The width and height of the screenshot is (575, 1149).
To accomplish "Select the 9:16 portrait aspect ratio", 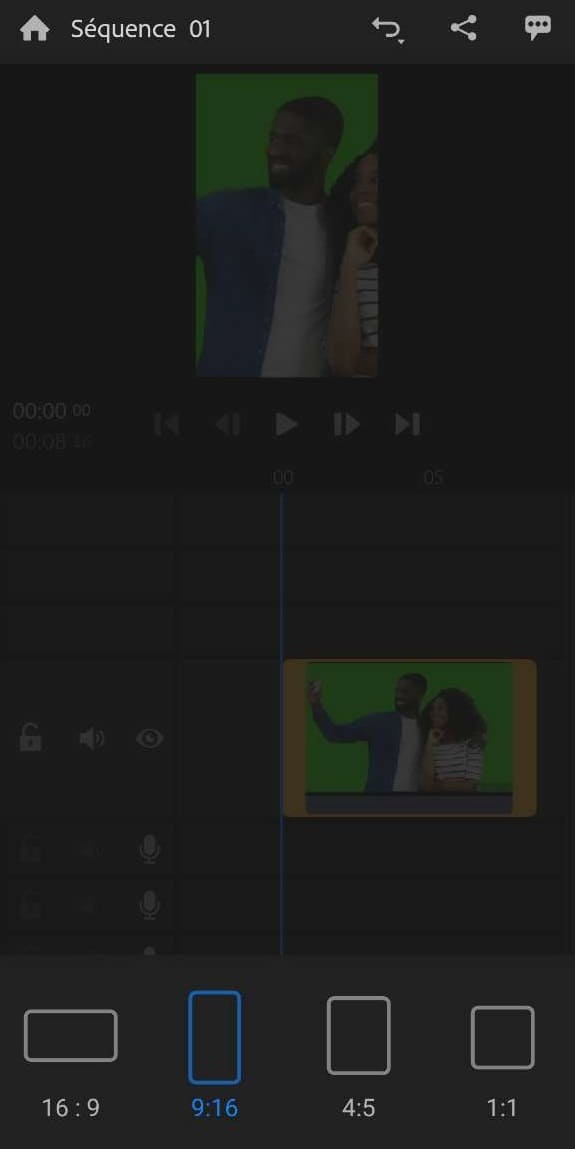I will [215, 1055].
